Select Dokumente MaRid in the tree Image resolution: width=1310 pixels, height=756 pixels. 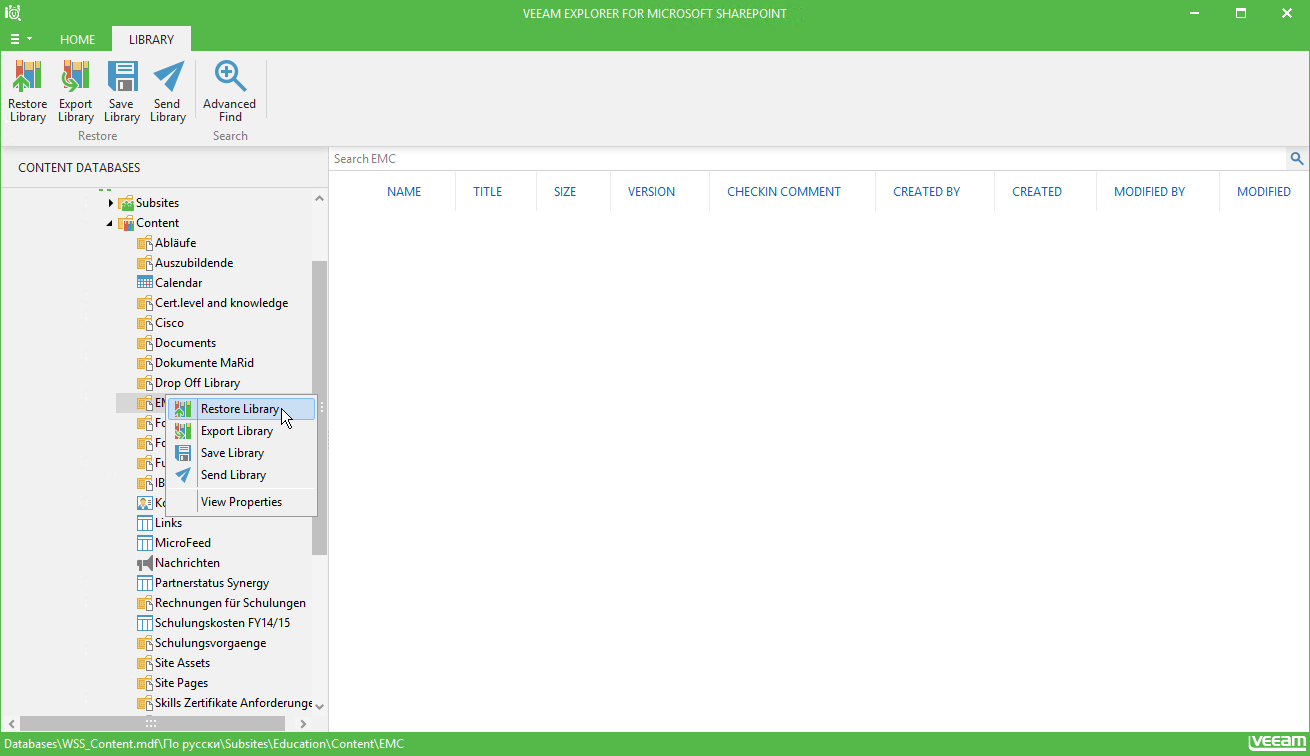coord(204,363)
